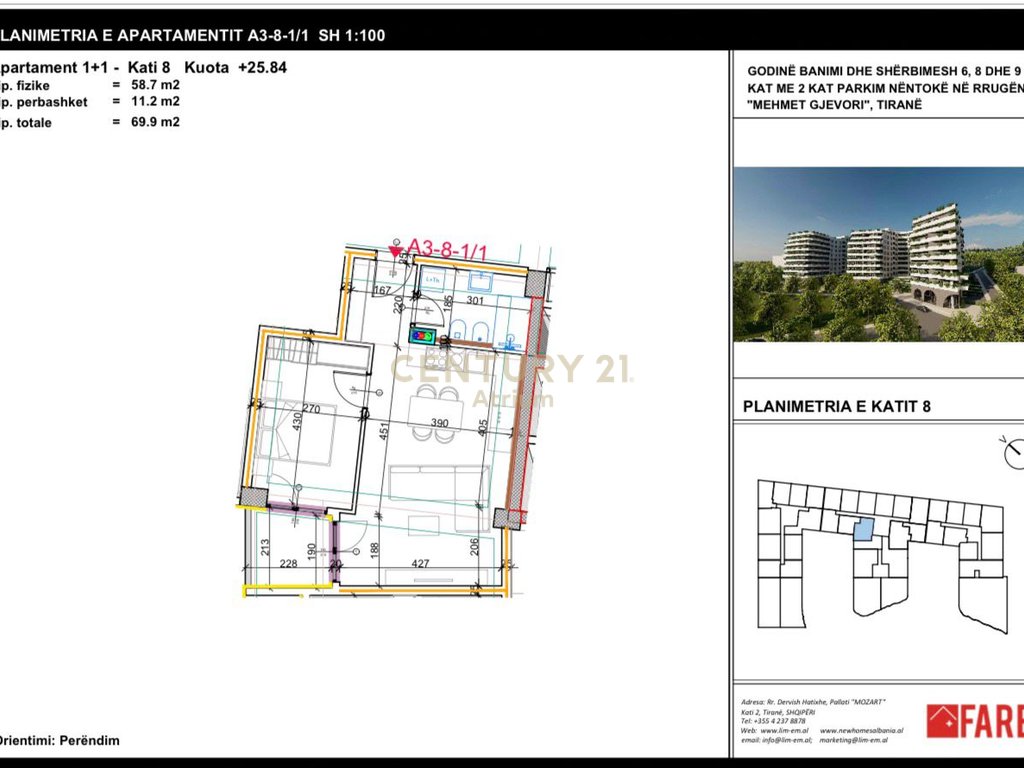This screenshot has height=768, width=1024.
Task: Click the highlighted blue unit on floor map
Action: [x=863, y=530]
